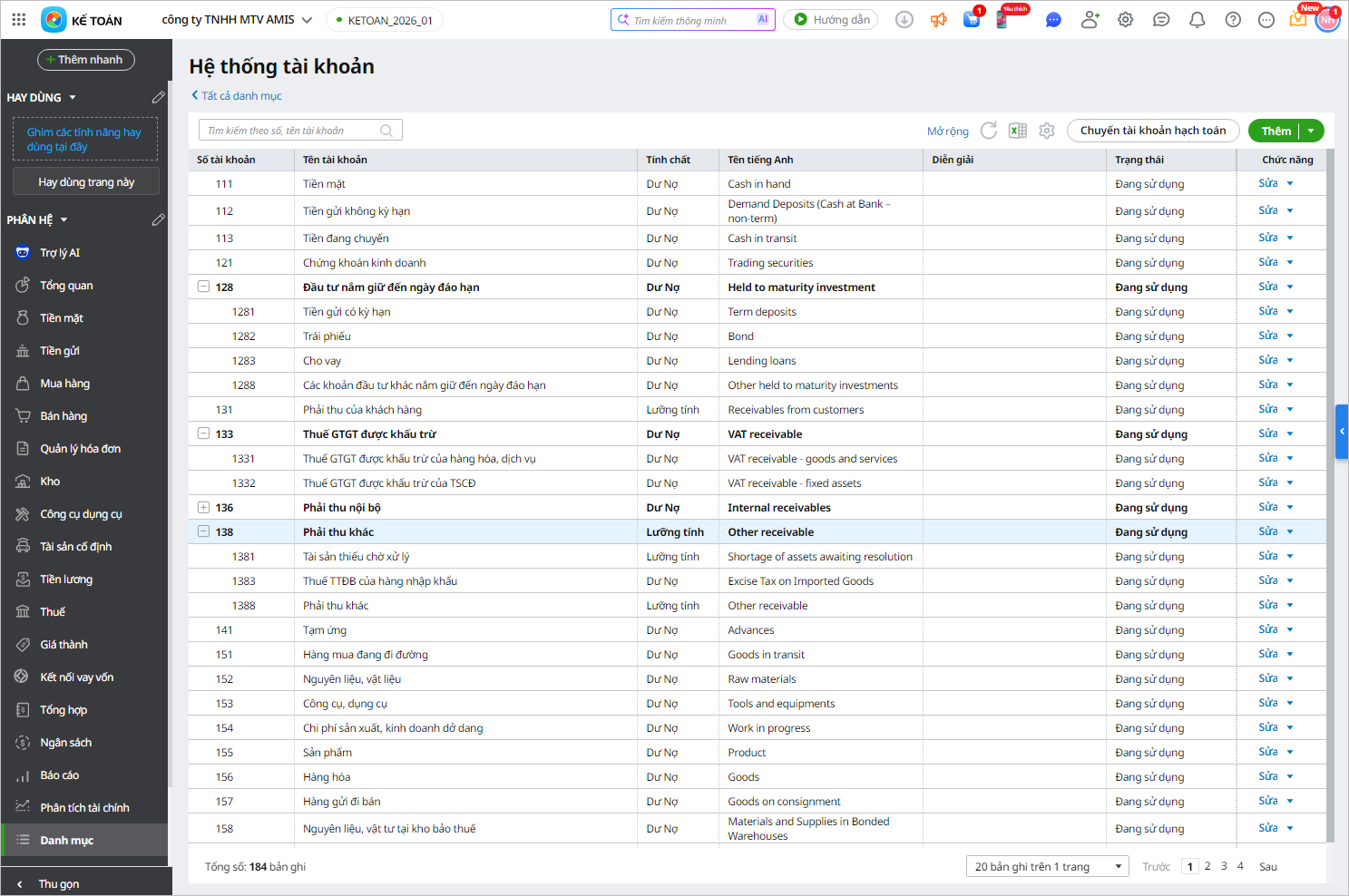Open the apps grid launcher icon
This screenshot has height=896, width=1349.
[19, 20]
